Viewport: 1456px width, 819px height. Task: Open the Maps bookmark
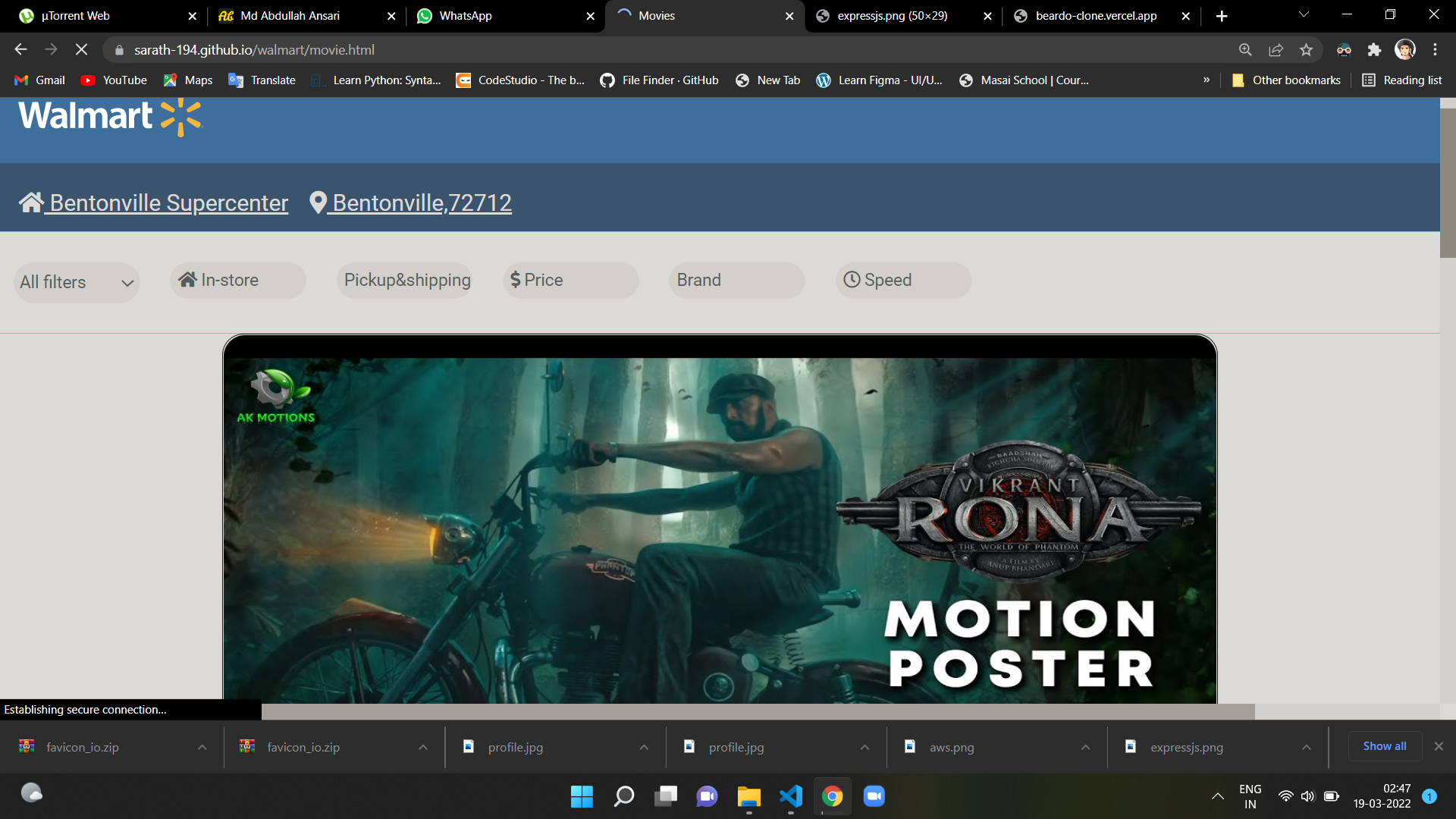point(188,80)
